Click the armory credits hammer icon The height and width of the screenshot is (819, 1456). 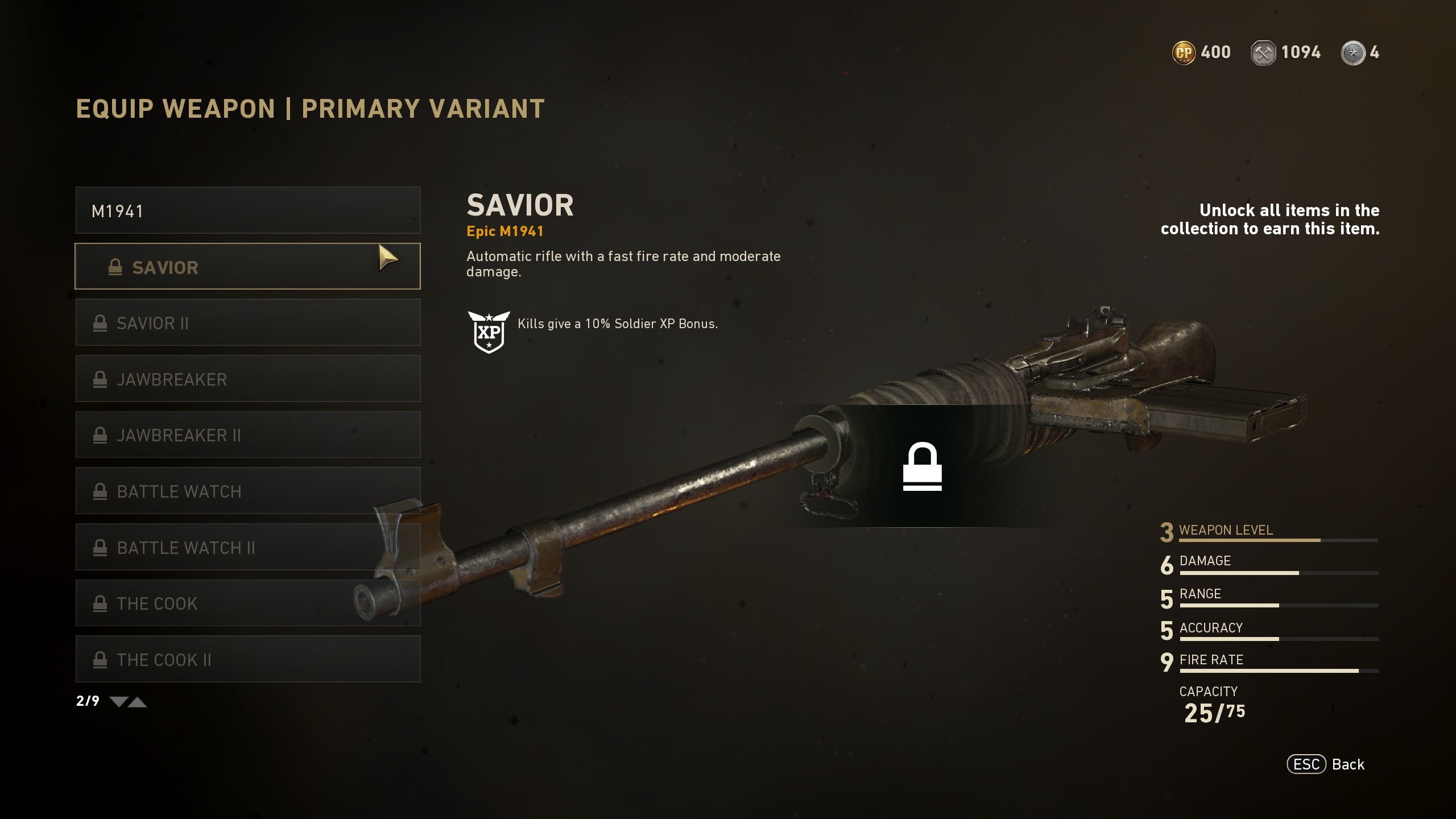click(1263, 53)
